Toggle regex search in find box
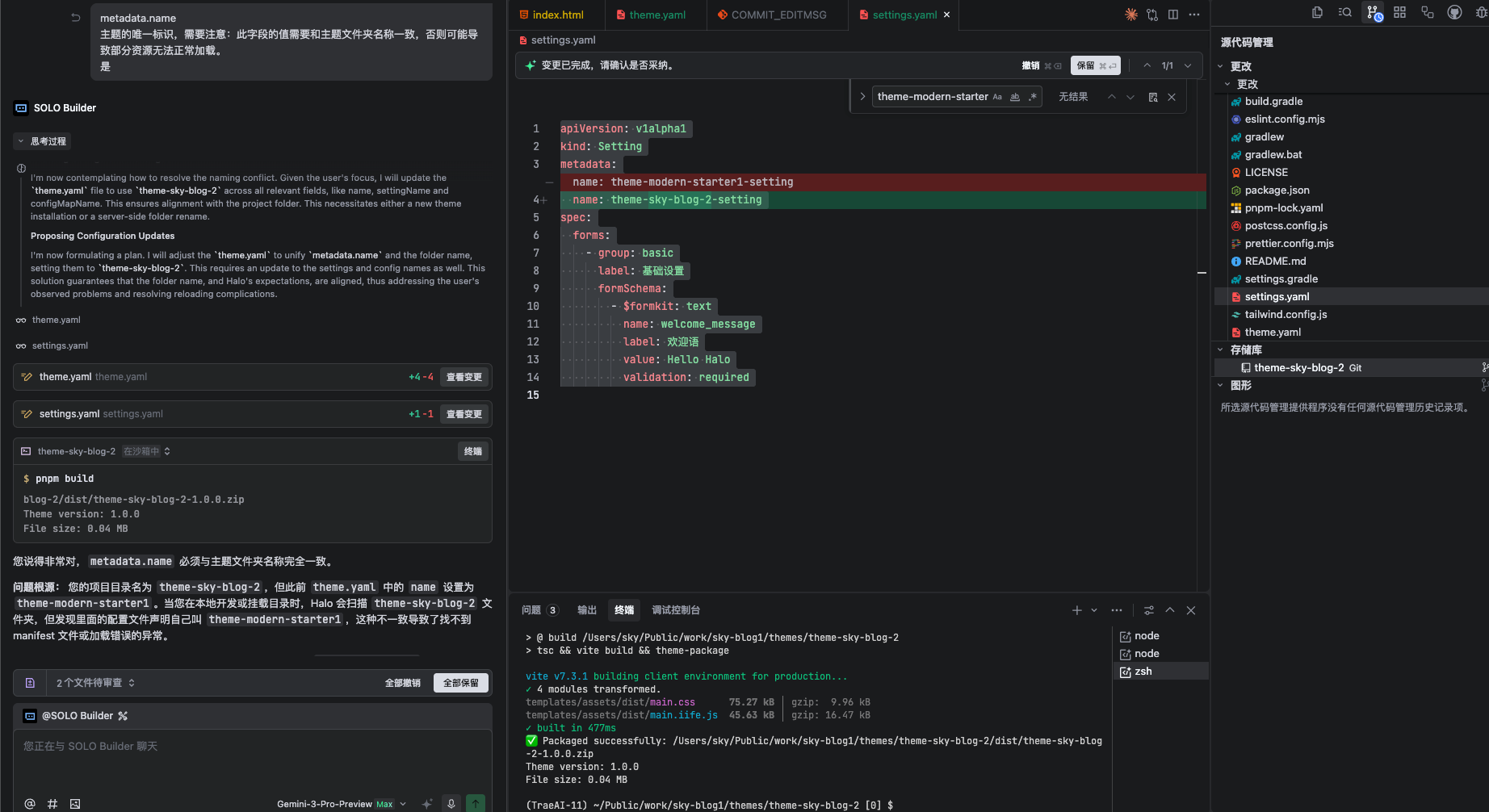1489x812 pixels. pos(1033,97)
